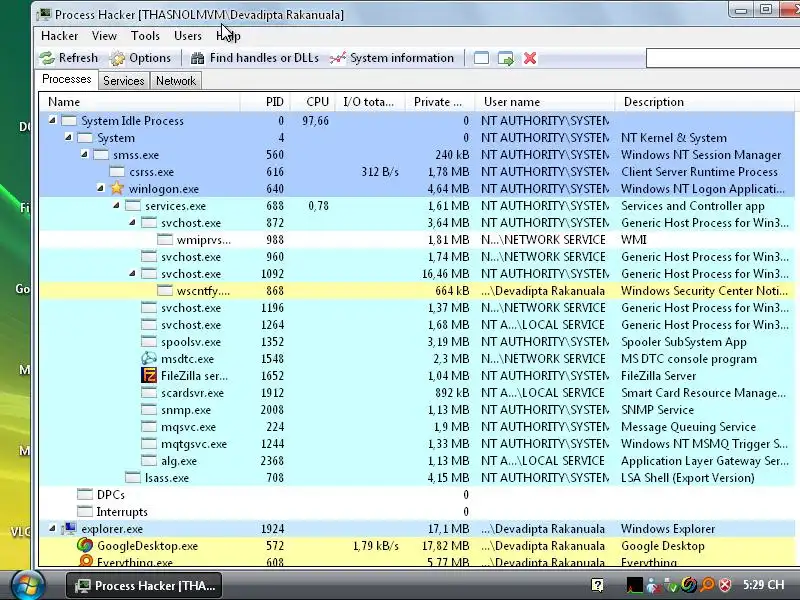Select the wmiprvs process row
Viewport: 800px width, 600px height.
tap(416, 240)
